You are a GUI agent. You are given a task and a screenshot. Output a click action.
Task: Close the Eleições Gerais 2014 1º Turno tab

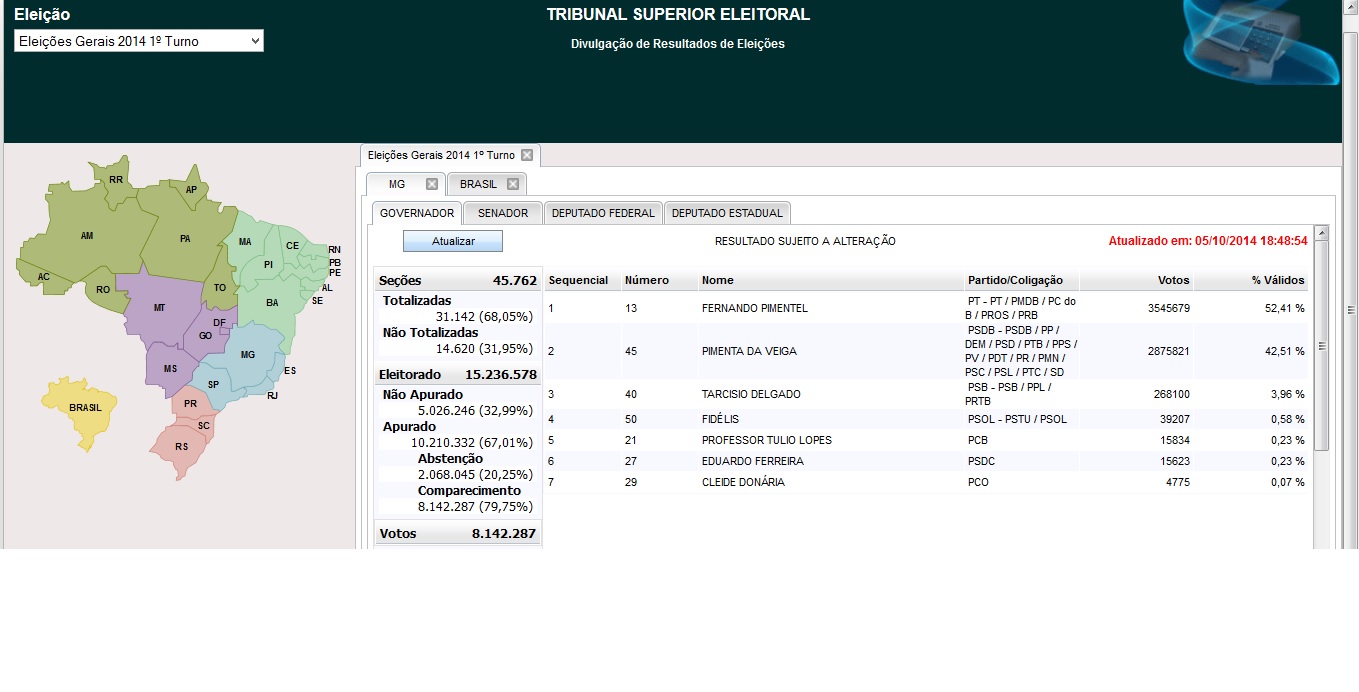(x=527, y=155)
